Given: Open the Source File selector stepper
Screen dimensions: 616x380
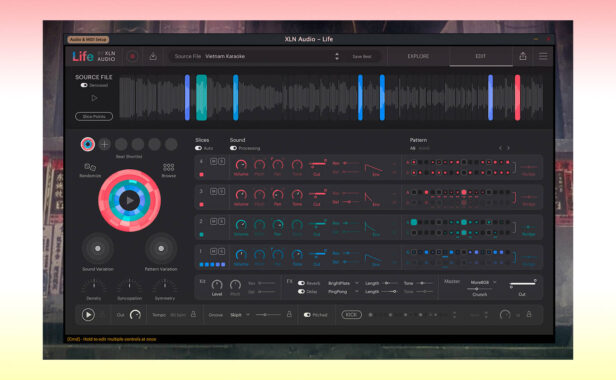Looking at the screenshot, I should (x=337, y=56).
